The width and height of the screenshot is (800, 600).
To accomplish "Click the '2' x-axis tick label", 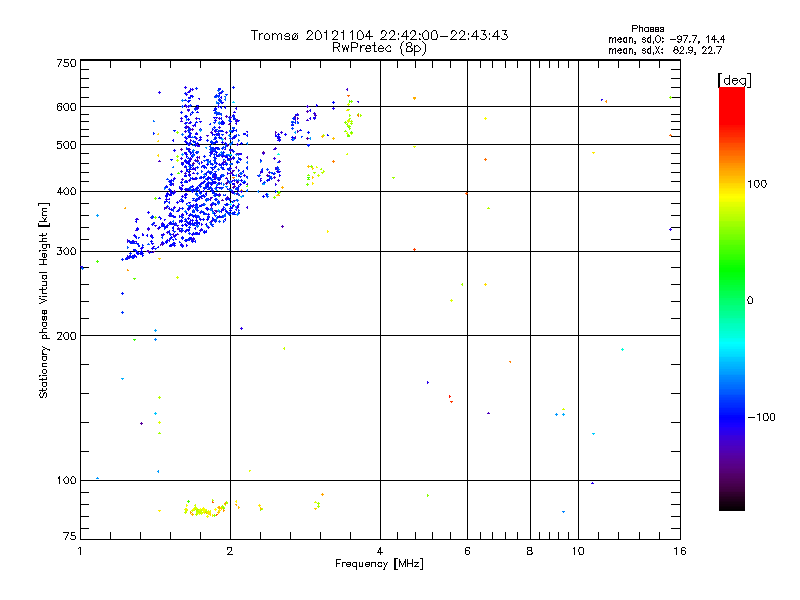I will (230, 551).
